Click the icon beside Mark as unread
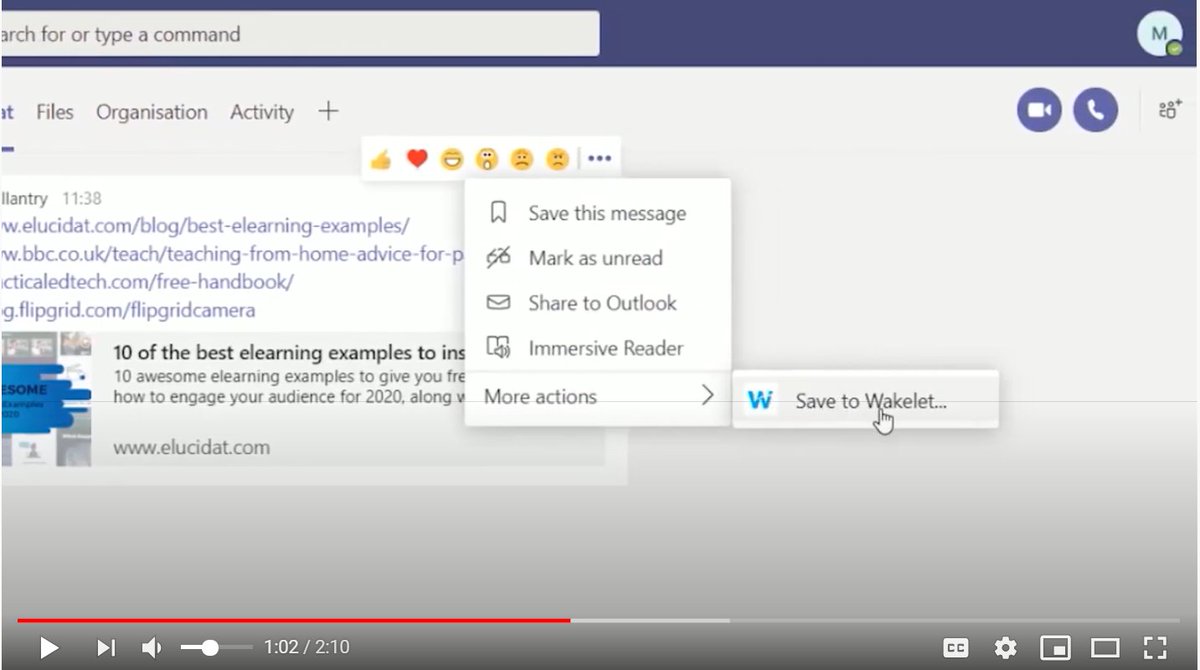Viewport: 1200px width, 670px height. coord(498,258)
